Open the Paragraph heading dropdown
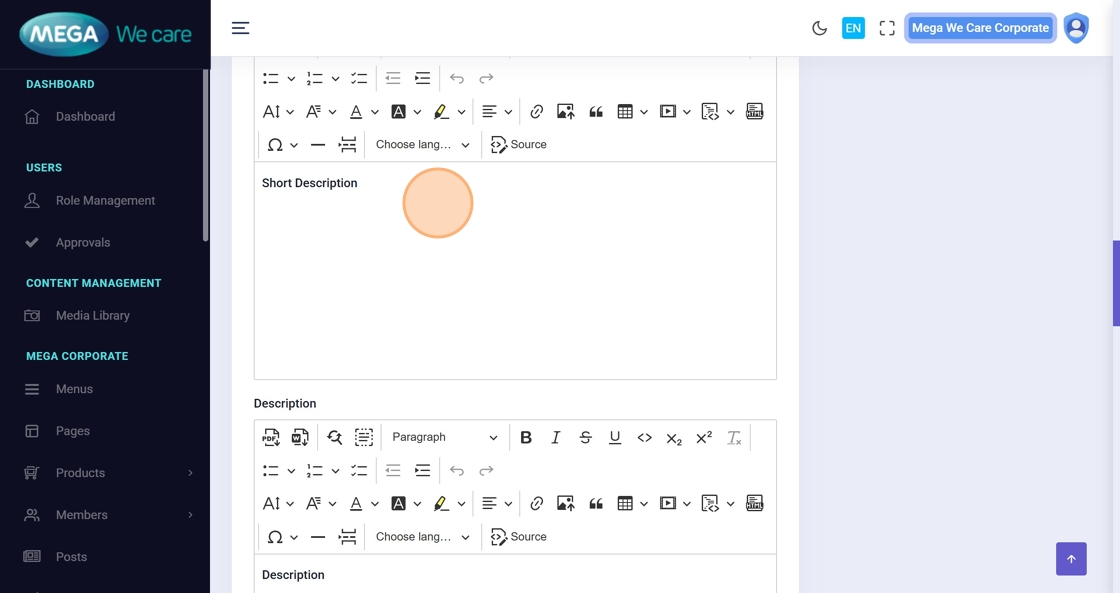This screenshot has height=593, width=1120. [x=444, y=437]
